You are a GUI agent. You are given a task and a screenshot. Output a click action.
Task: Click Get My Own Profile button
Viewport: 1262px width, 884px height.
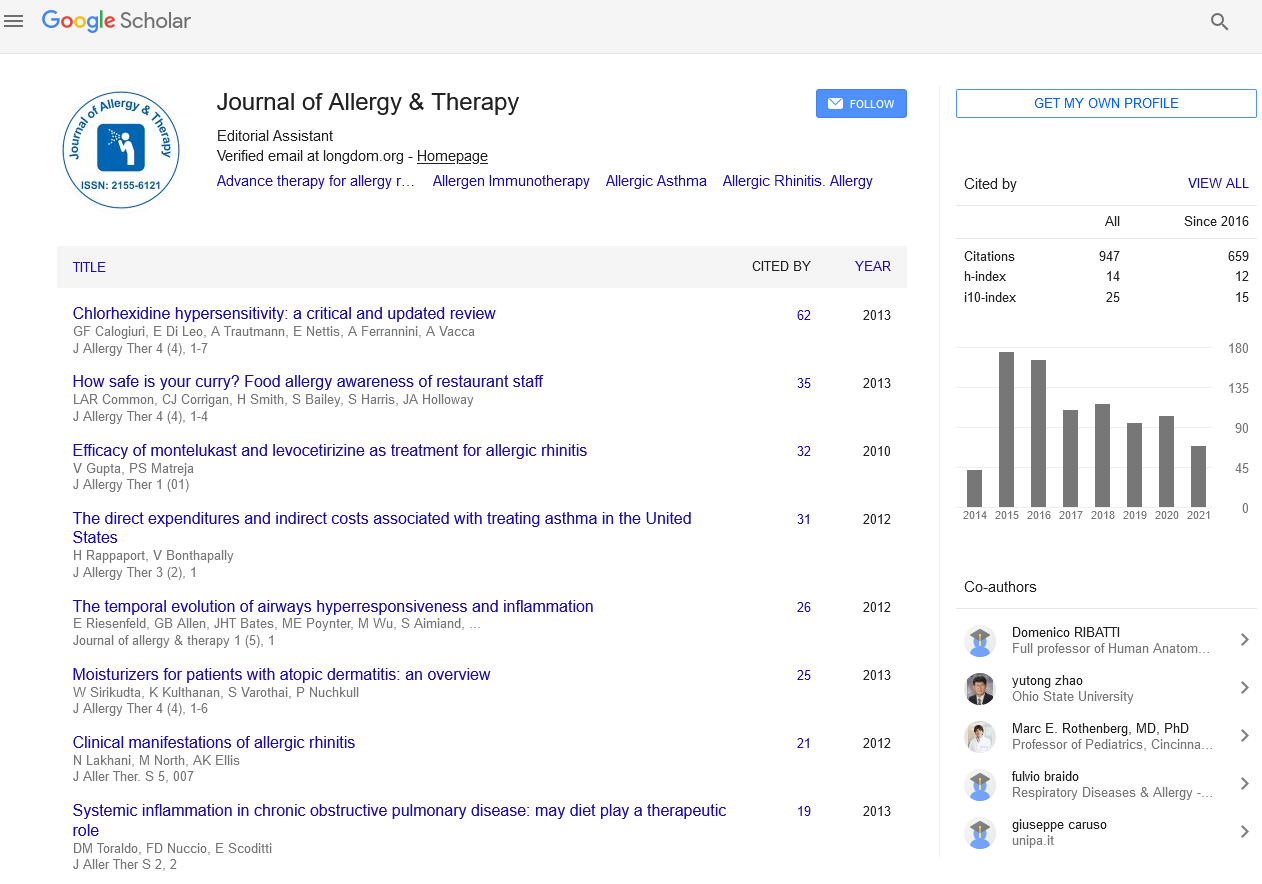tap(1106, 104)
